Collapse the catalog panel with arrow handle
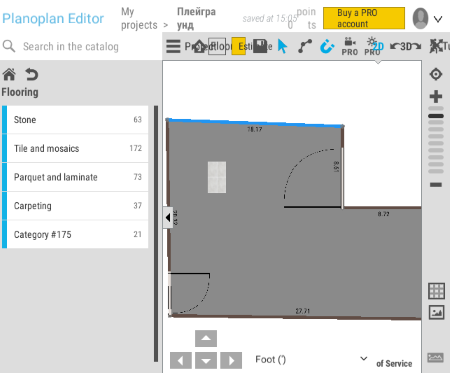This screenshot has width=450, height=373. (168, 218)
